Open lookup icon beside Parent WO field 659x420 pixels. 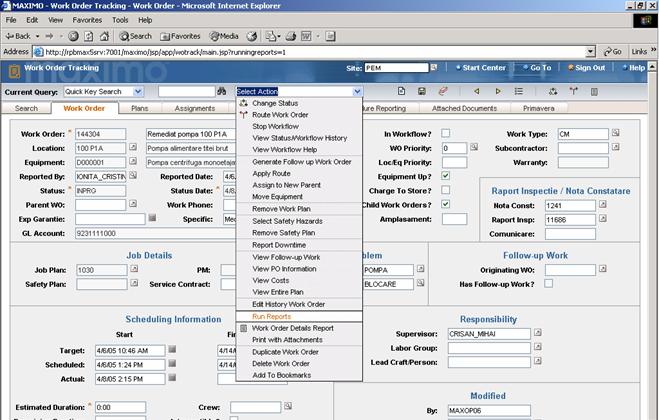click(x=133, y=203)
